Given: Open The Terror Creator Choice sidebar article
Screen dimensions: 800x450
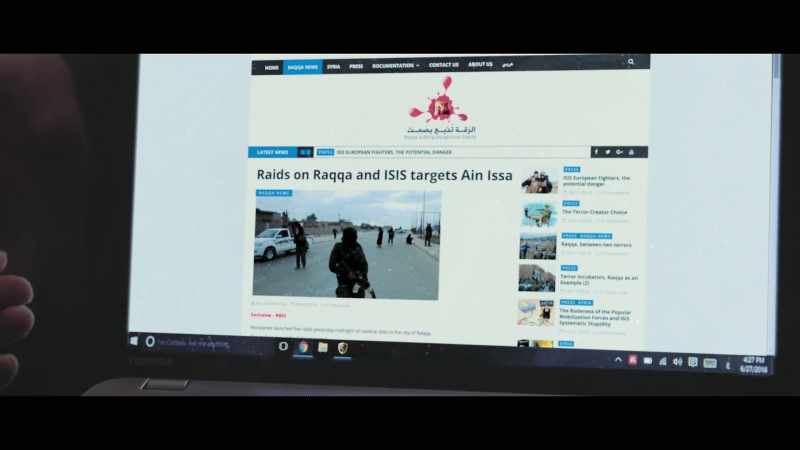Looking at the screenshot, I should click(594, 212).
